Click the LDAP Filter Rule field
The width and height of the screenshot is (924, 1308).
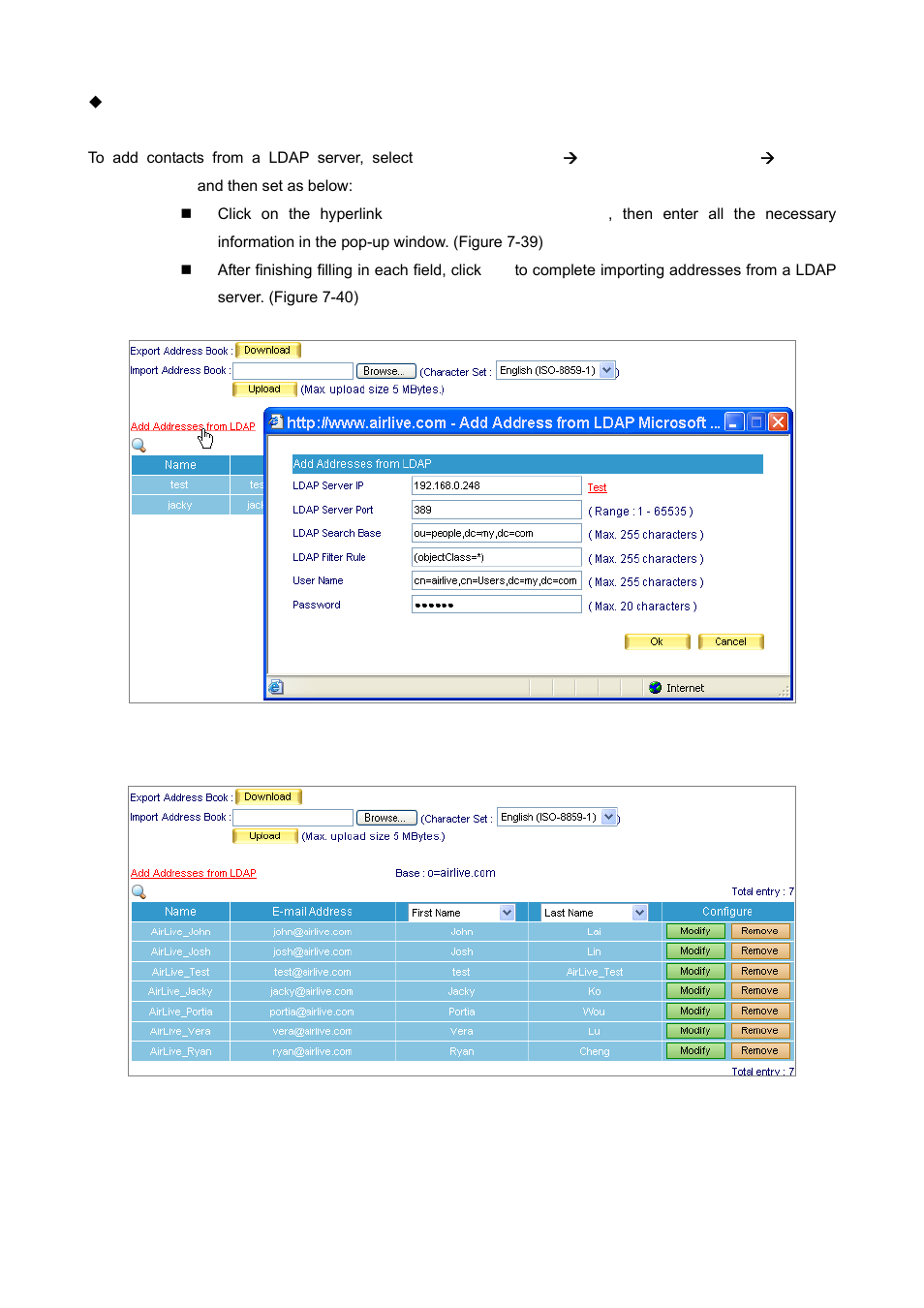tap(496, 557)
